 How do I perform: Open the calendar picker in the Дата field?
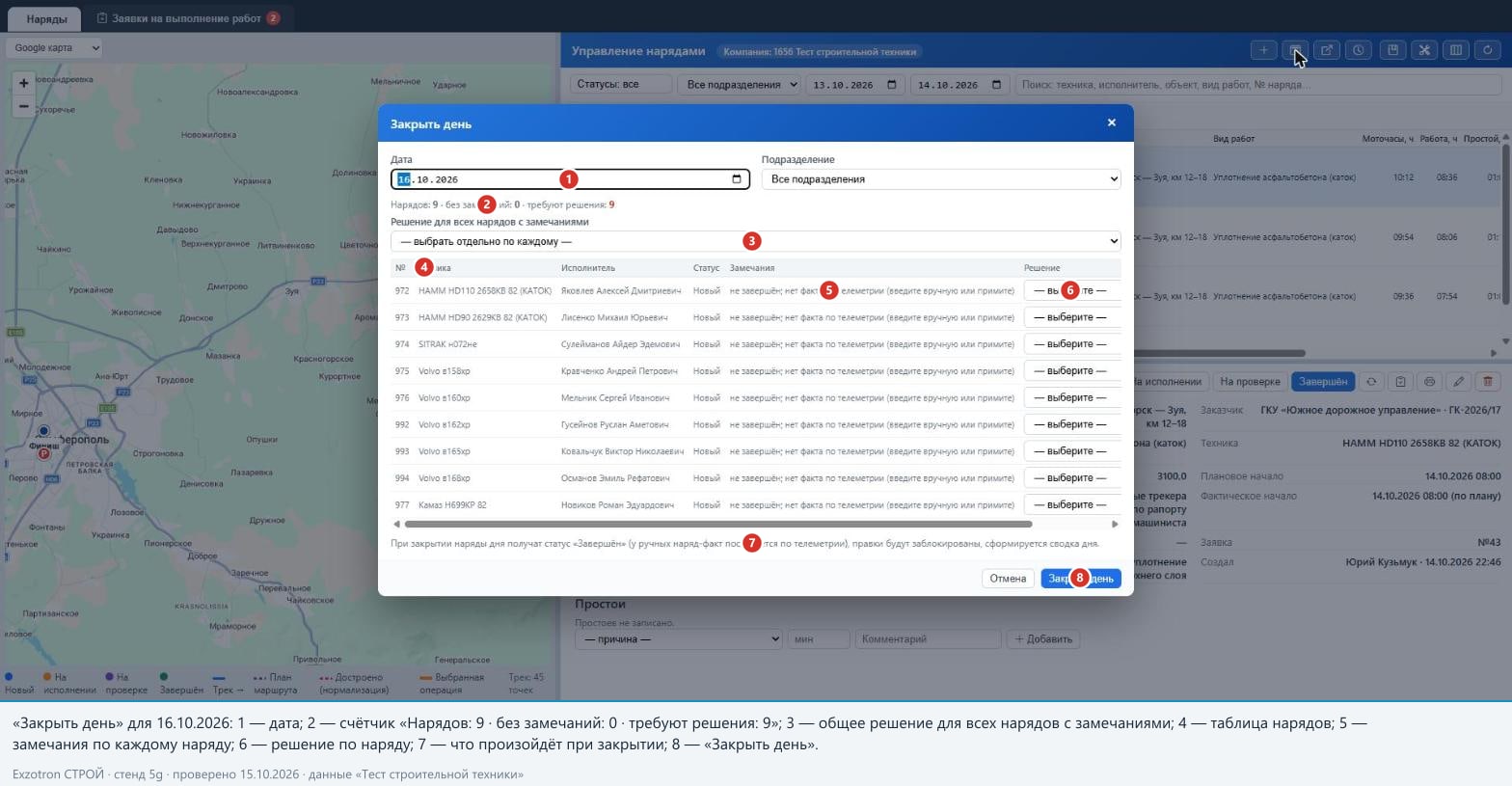pos(737,179)
